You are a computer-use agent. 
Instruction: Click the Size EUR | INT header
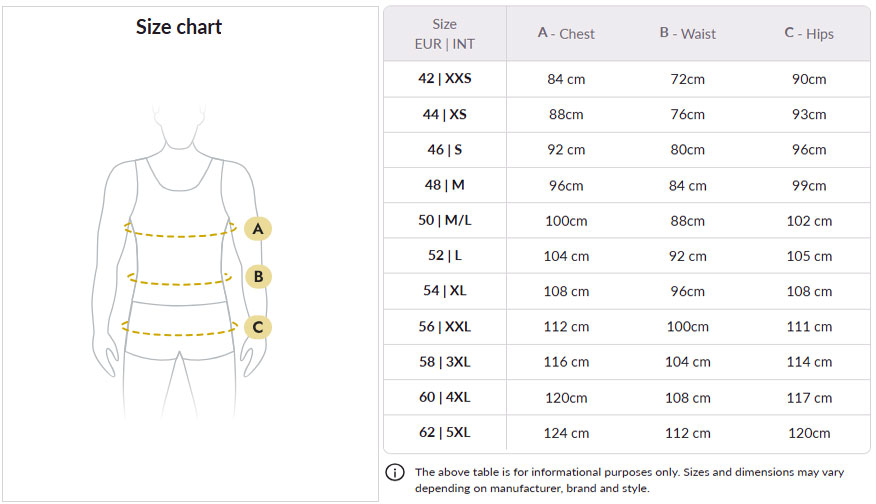[x=445, y=34]
